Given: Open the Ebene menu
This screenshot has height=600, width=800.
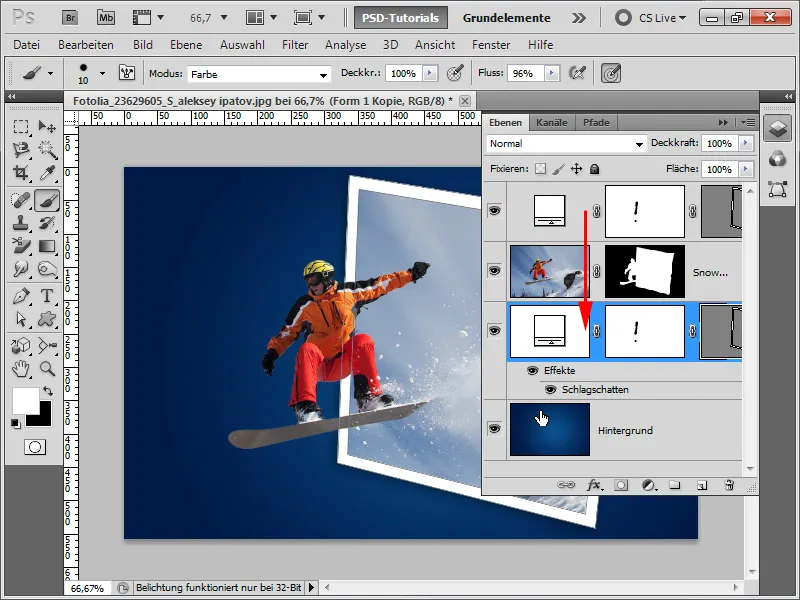Looking at the screenshot, I should [186, 45].
